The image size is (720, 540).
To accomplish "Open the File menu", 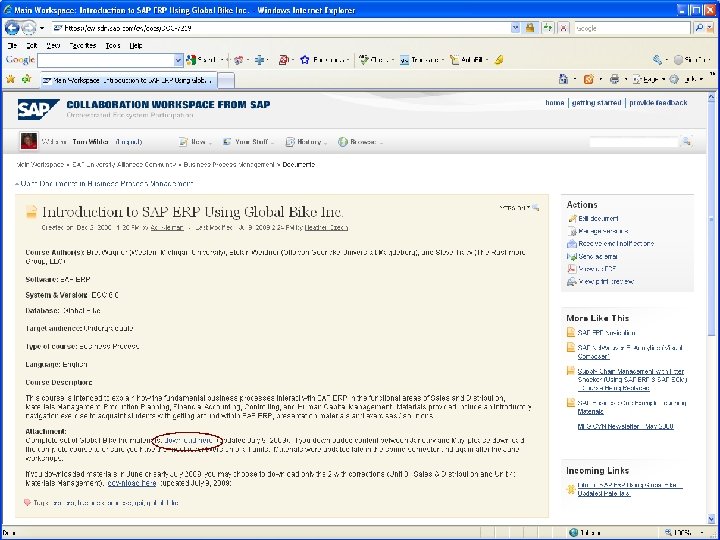I will [12, 45].
